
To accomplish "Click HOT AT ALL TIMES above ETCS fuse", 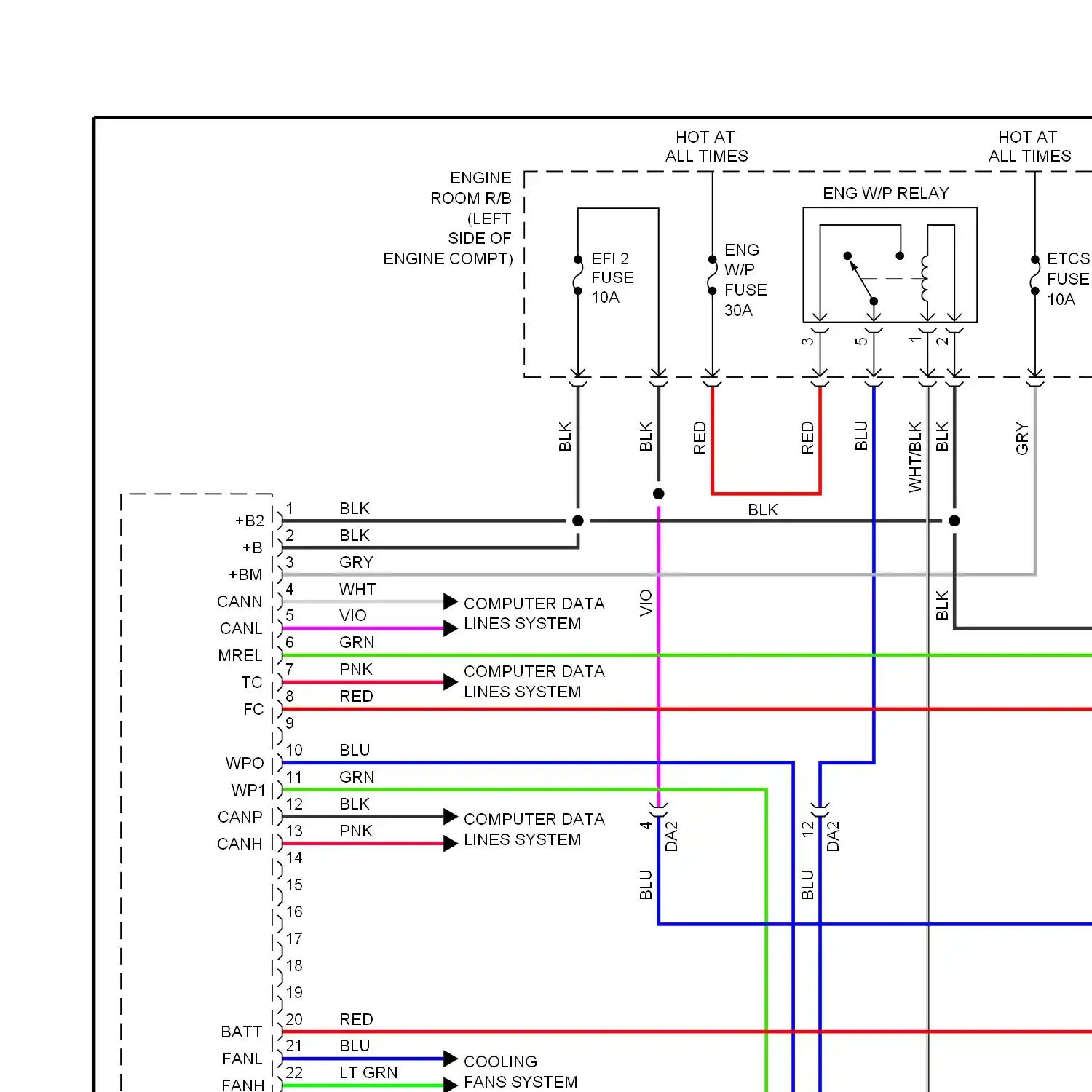I will [x=1029, y=146].
